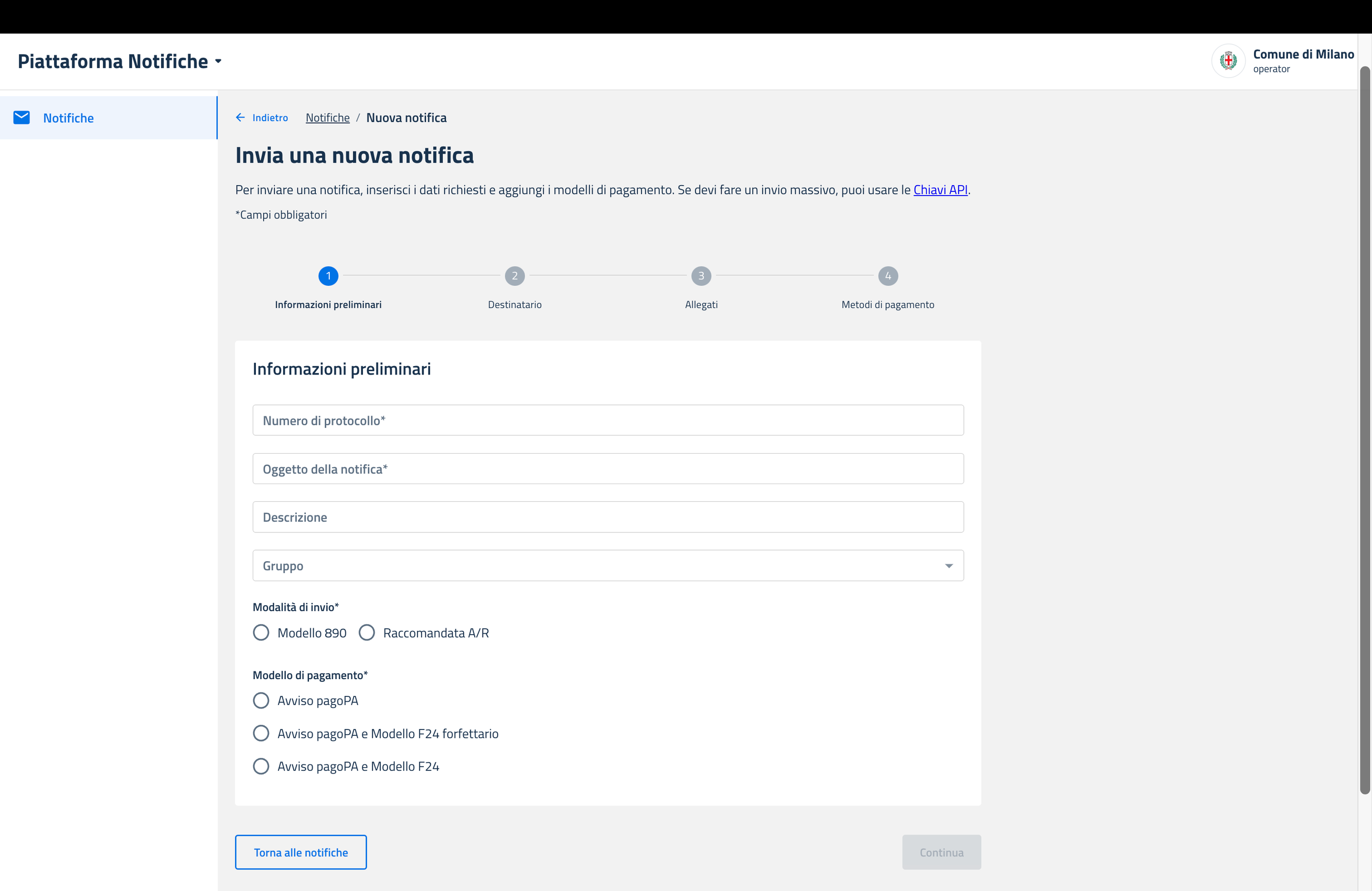The width and height of the screenshot is (1372, 891).
Task: Select the Modello 890 radio button
Action: pos(261,633)
